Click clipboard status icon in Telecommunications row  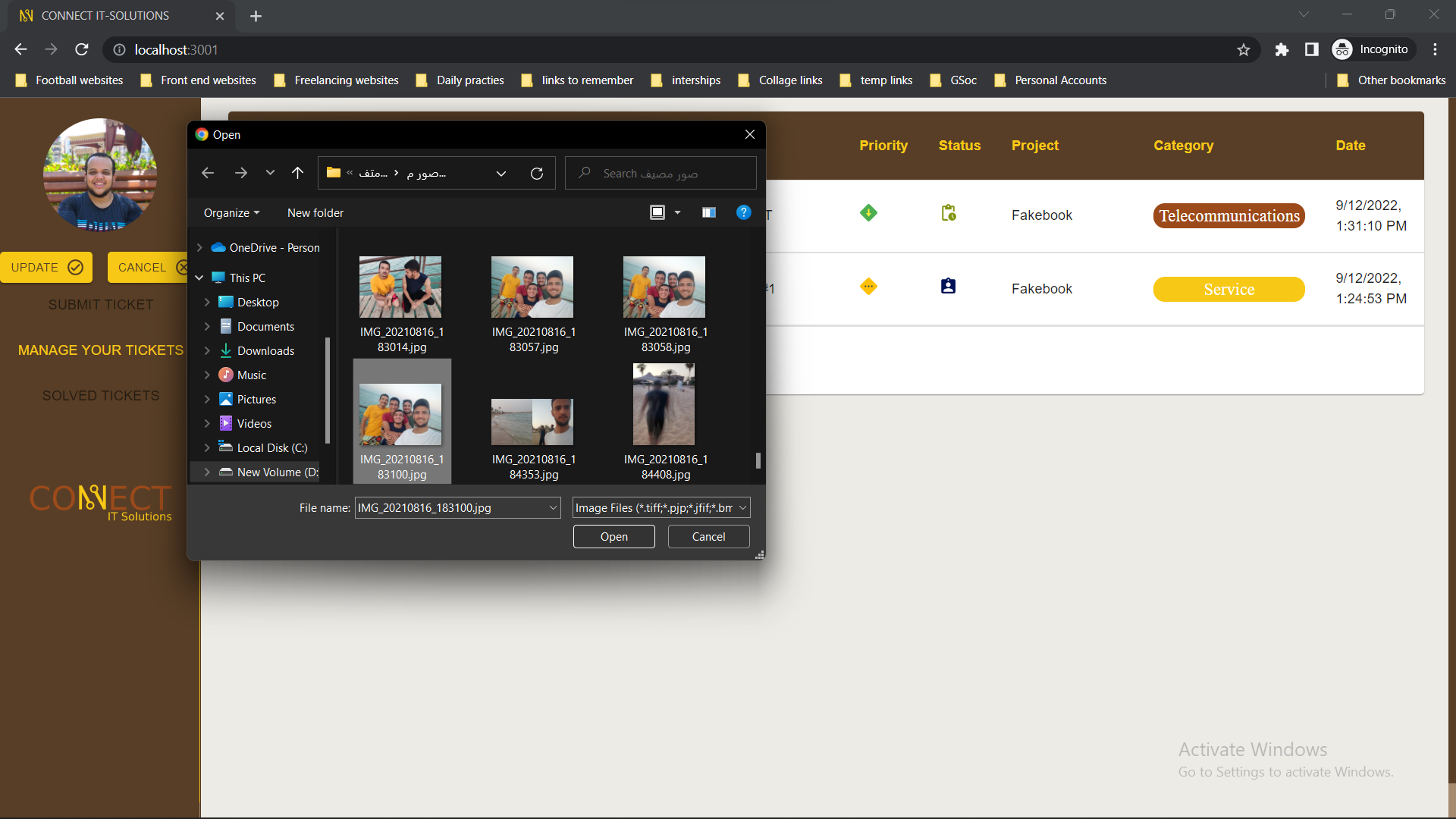949,213
